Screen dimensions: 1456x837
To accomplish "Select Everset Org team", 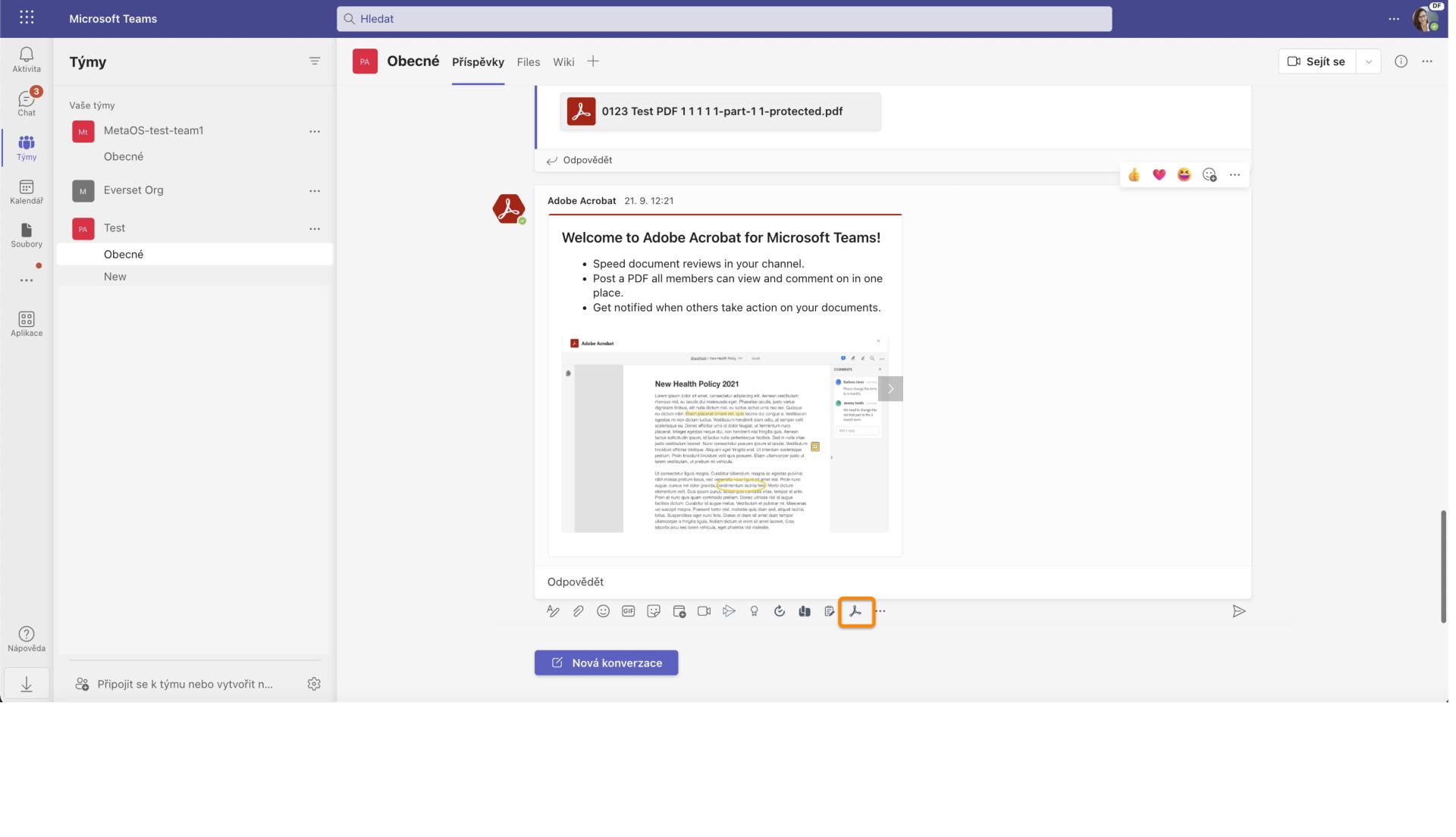I will pyautogui.click(x=133, y=190).
